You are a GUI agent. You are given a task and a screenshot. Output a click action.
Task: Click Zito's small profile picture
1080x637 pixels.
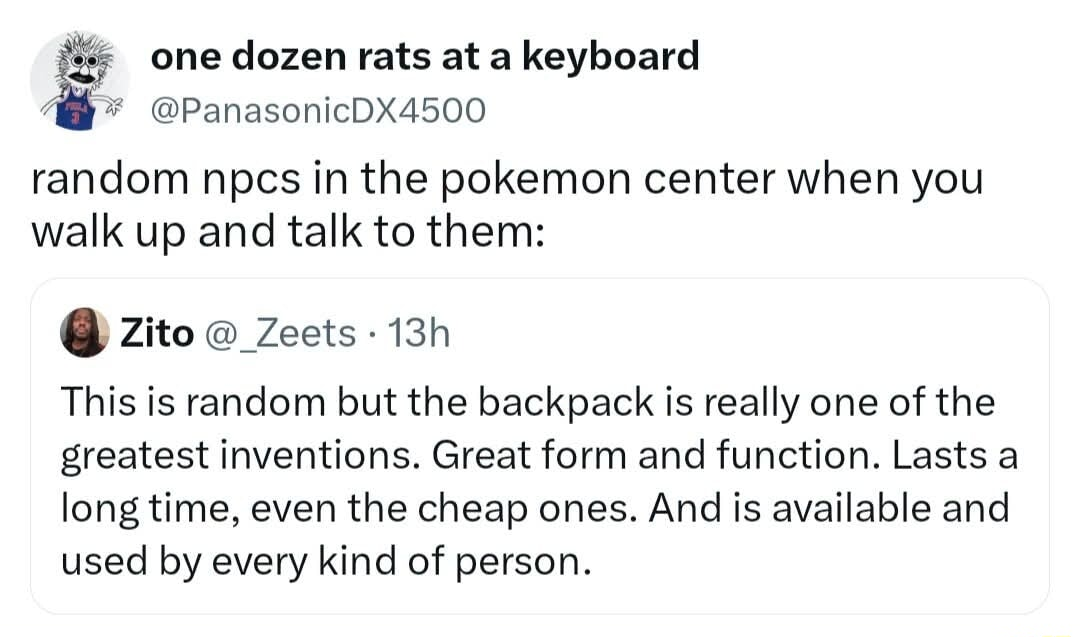(x=85, y=333)
